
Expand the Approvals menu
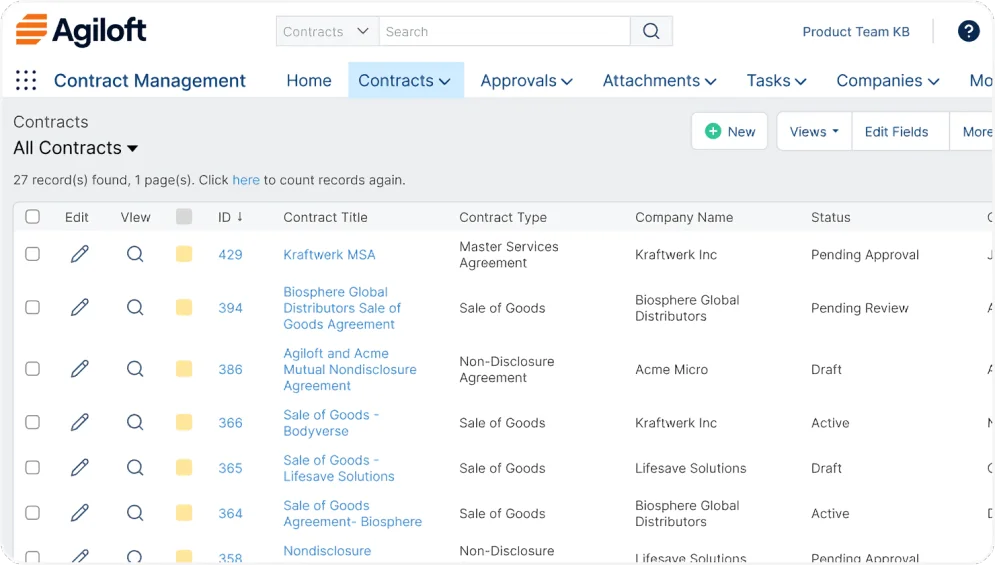[526, 81]
